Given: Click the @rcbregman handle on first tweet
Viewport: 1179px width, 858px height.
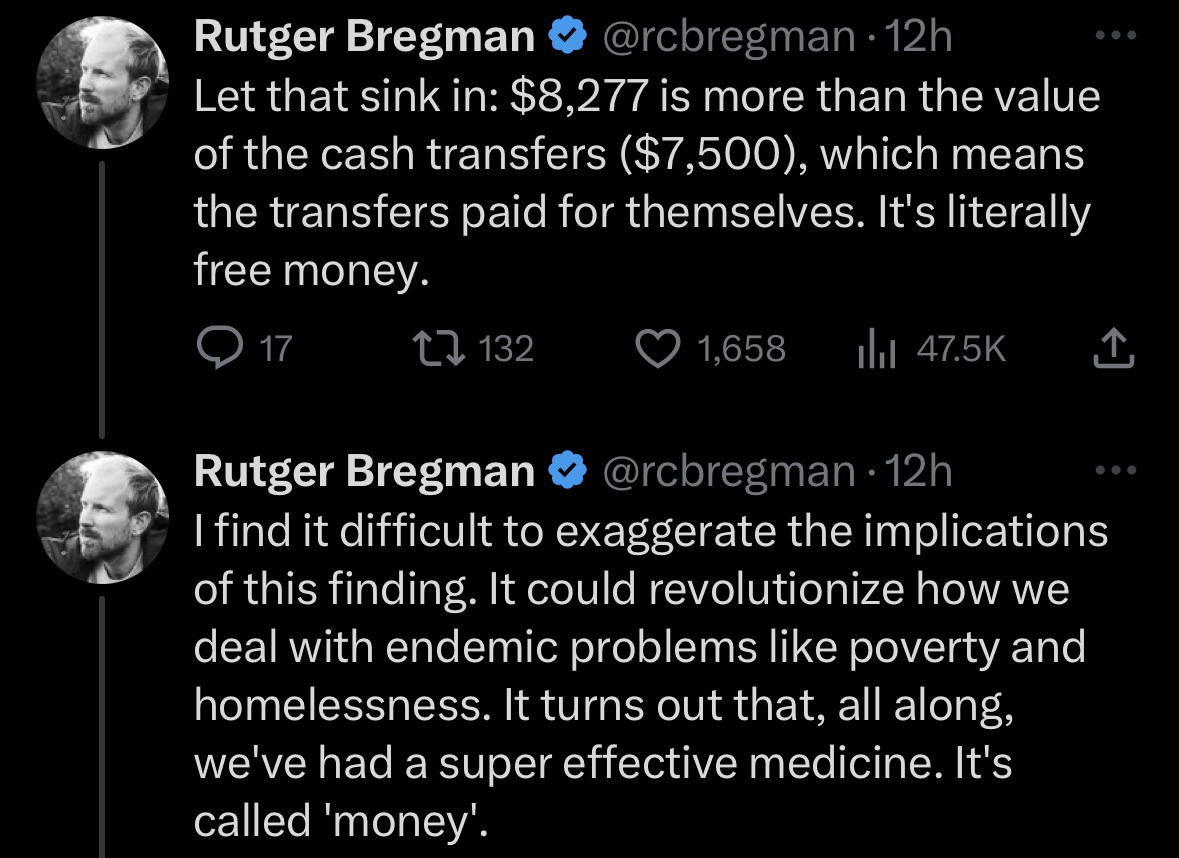Looking at the screenshot, I should (x=728, y=38).
